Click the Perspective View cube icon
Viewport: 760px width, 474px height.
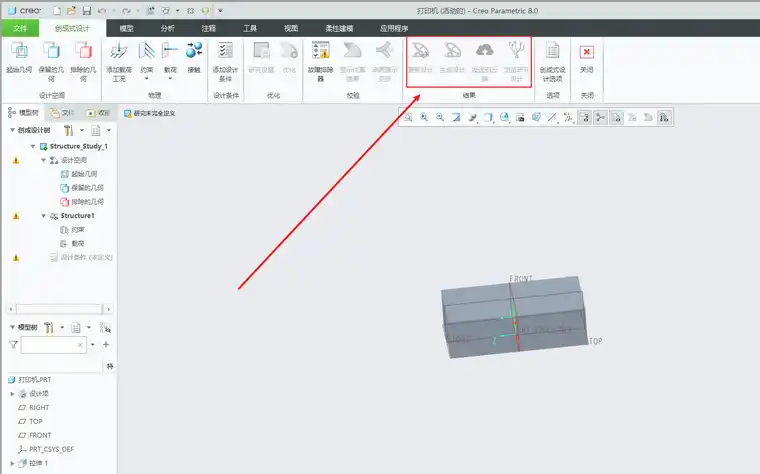pyautogui.click(x=536, y=117)
